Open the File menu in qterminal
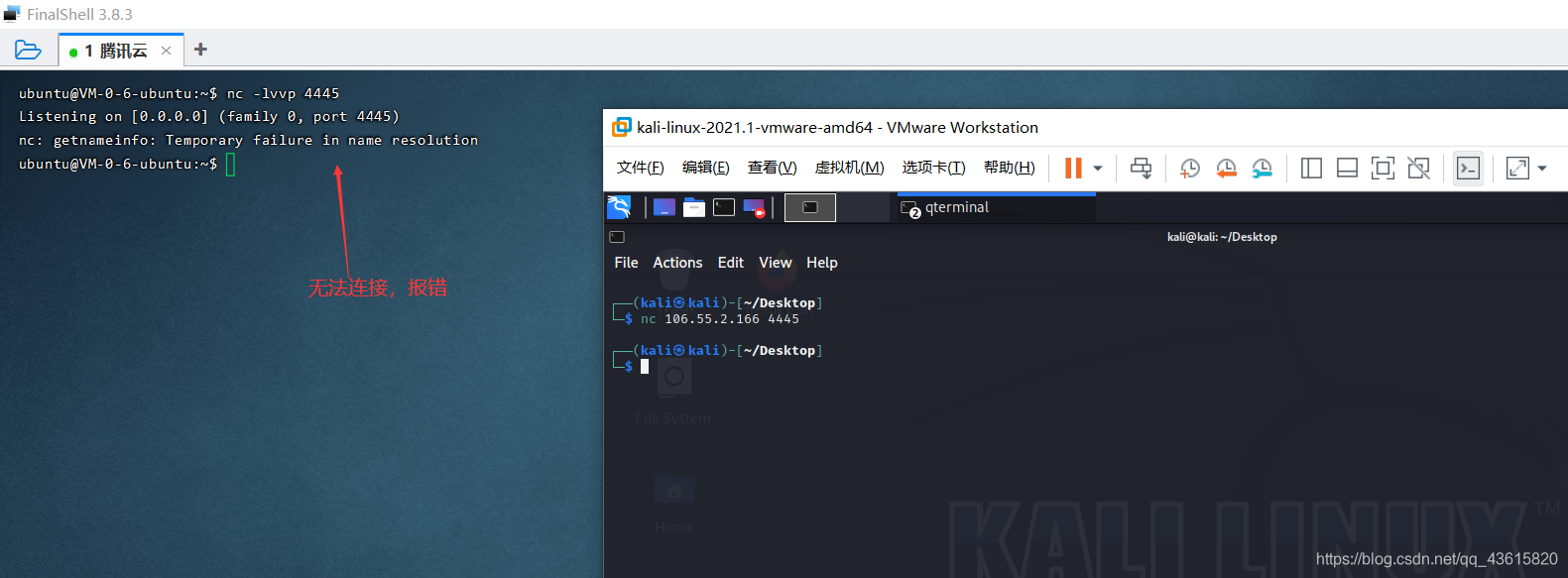Image resolution: width=1568 pixels, height=578 pixels. (626, 263)
